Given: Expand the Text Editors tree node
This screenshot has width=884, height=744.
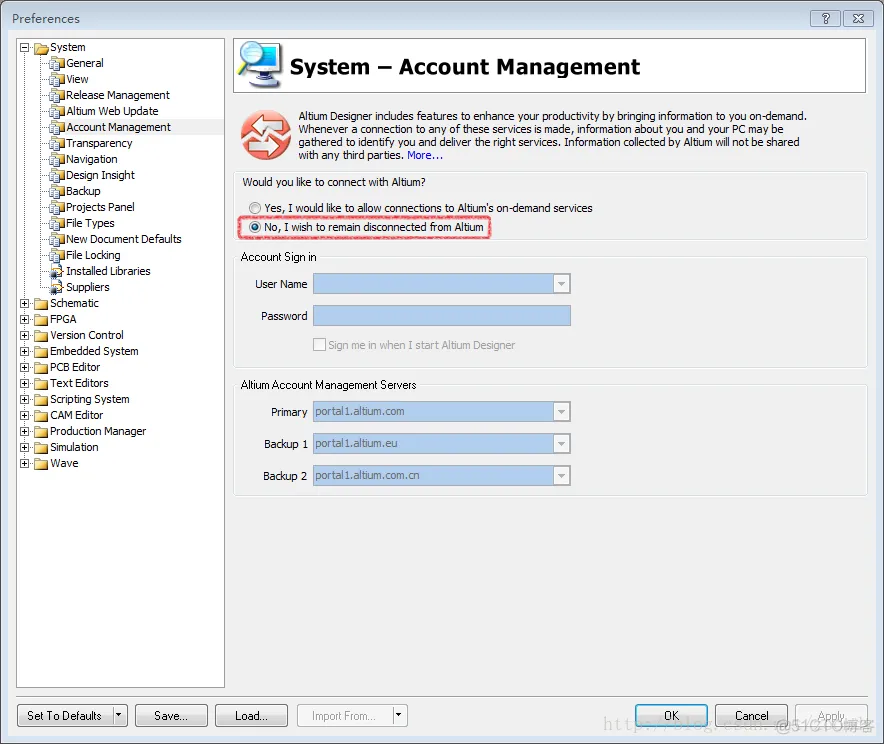Looking at the screenshot, I should click(x=25, y=383).
